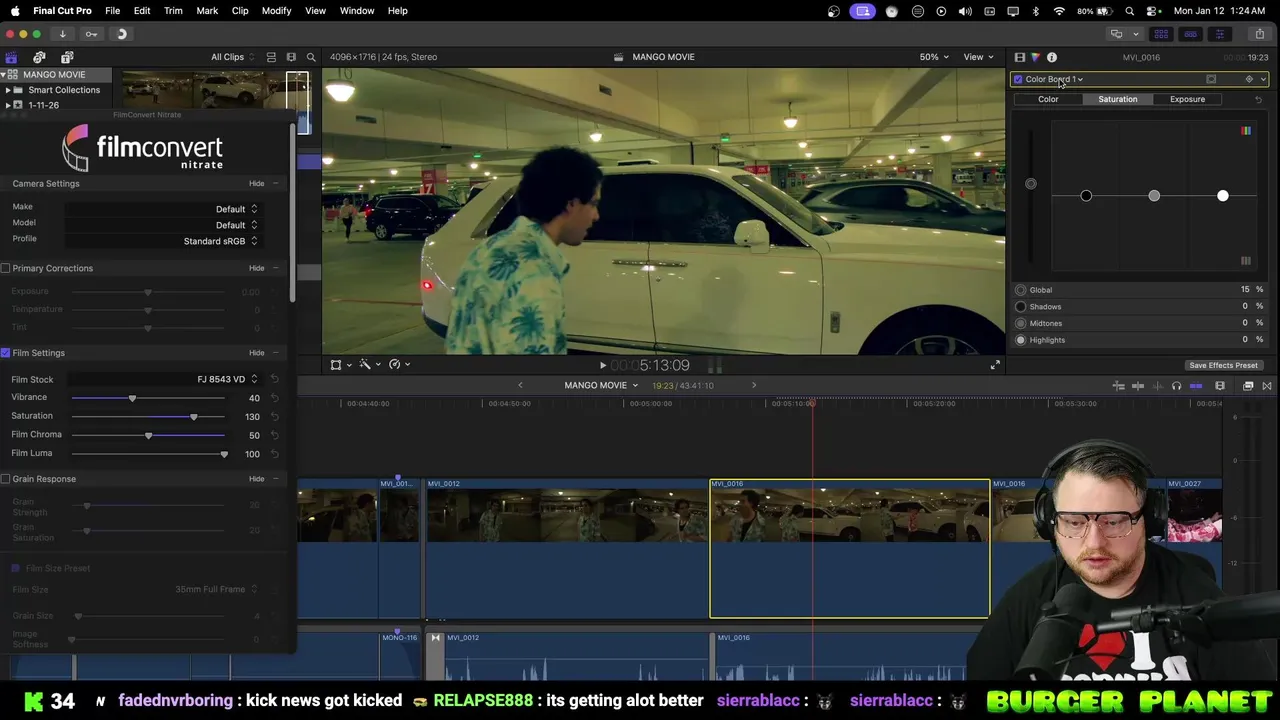Viewport: 1280px width, 720px height.
Task: Change timeline clip appearance filmstrip icon
Action: coord(1220,386)
